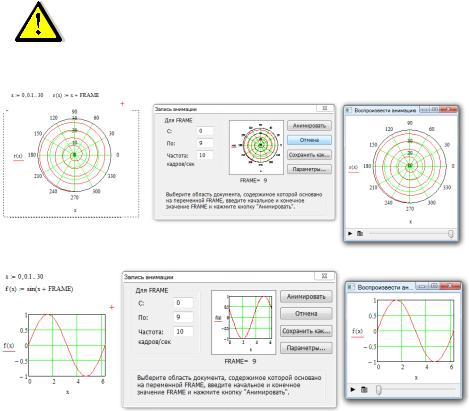Maximize the sine playback window
The width and height of the screenshot is (469, 411).
click(434, 286)
